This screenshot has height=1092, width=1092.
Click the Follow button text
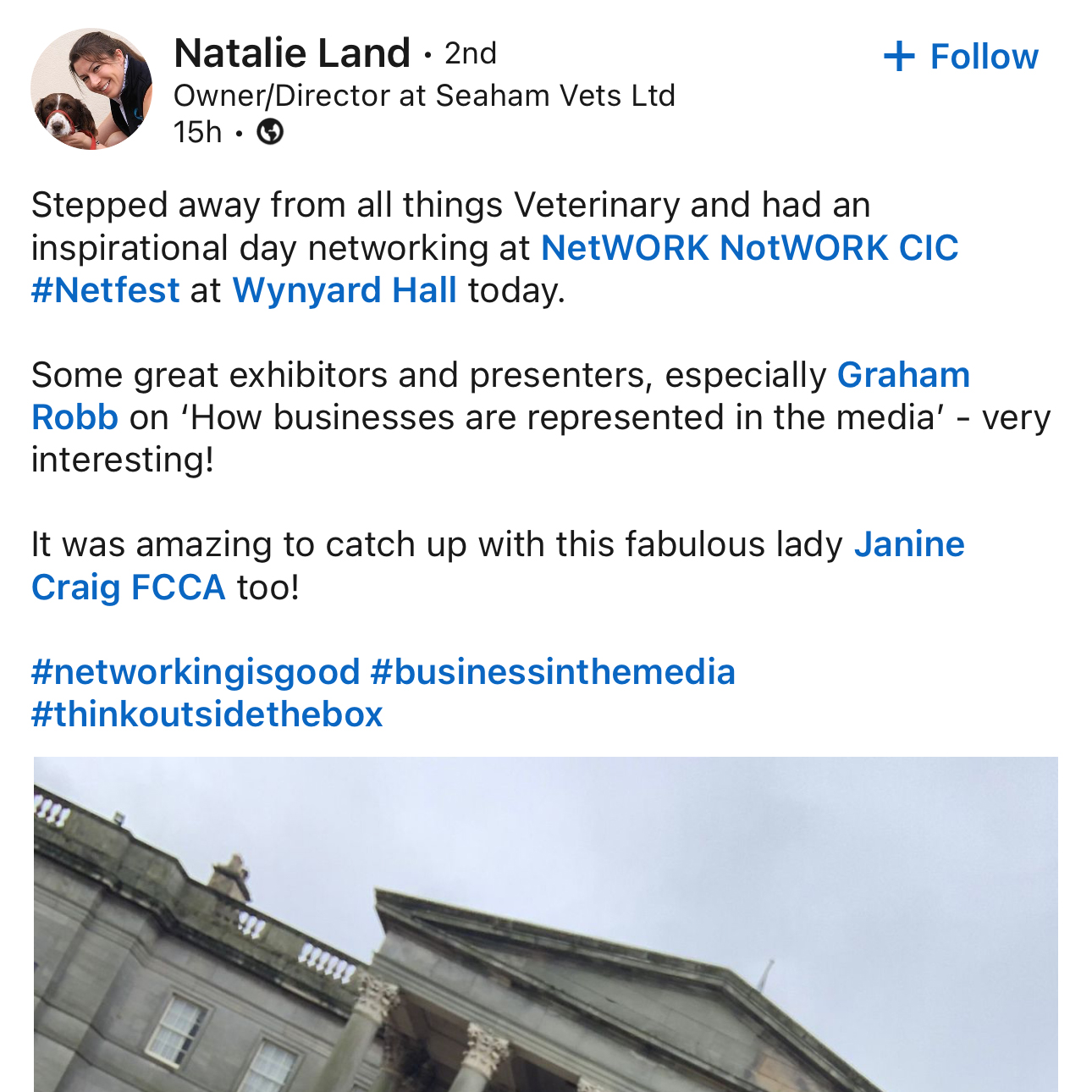point(984,57)
